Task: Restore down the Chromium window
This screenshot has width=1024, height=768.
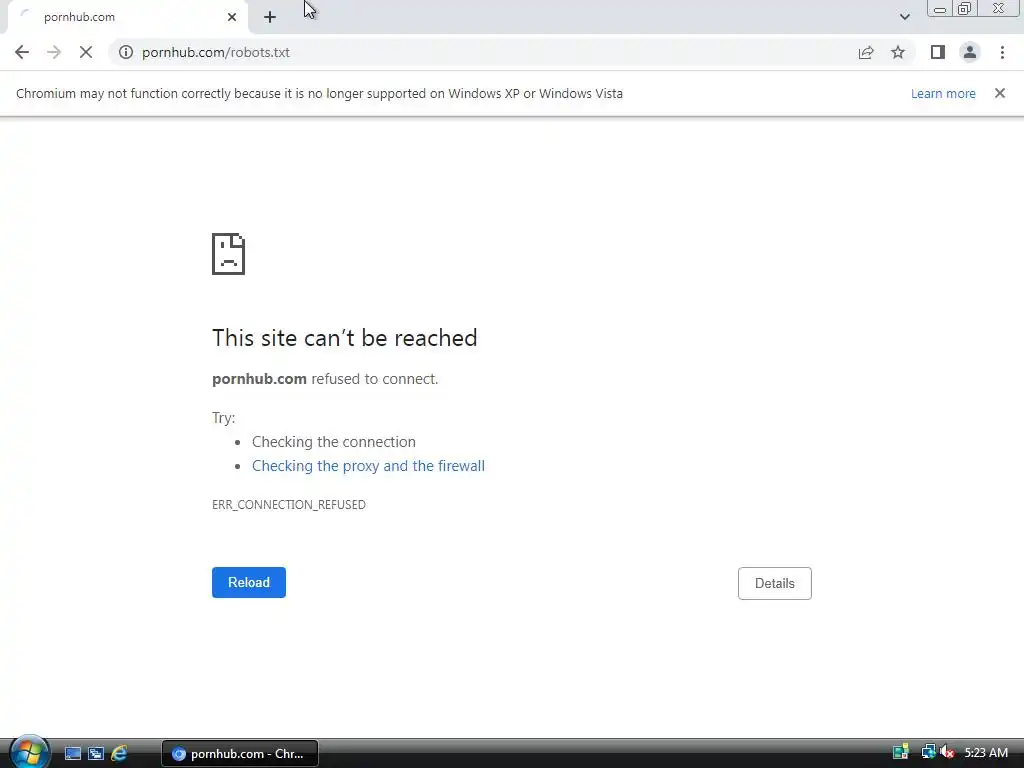Action: click(964, 9)
